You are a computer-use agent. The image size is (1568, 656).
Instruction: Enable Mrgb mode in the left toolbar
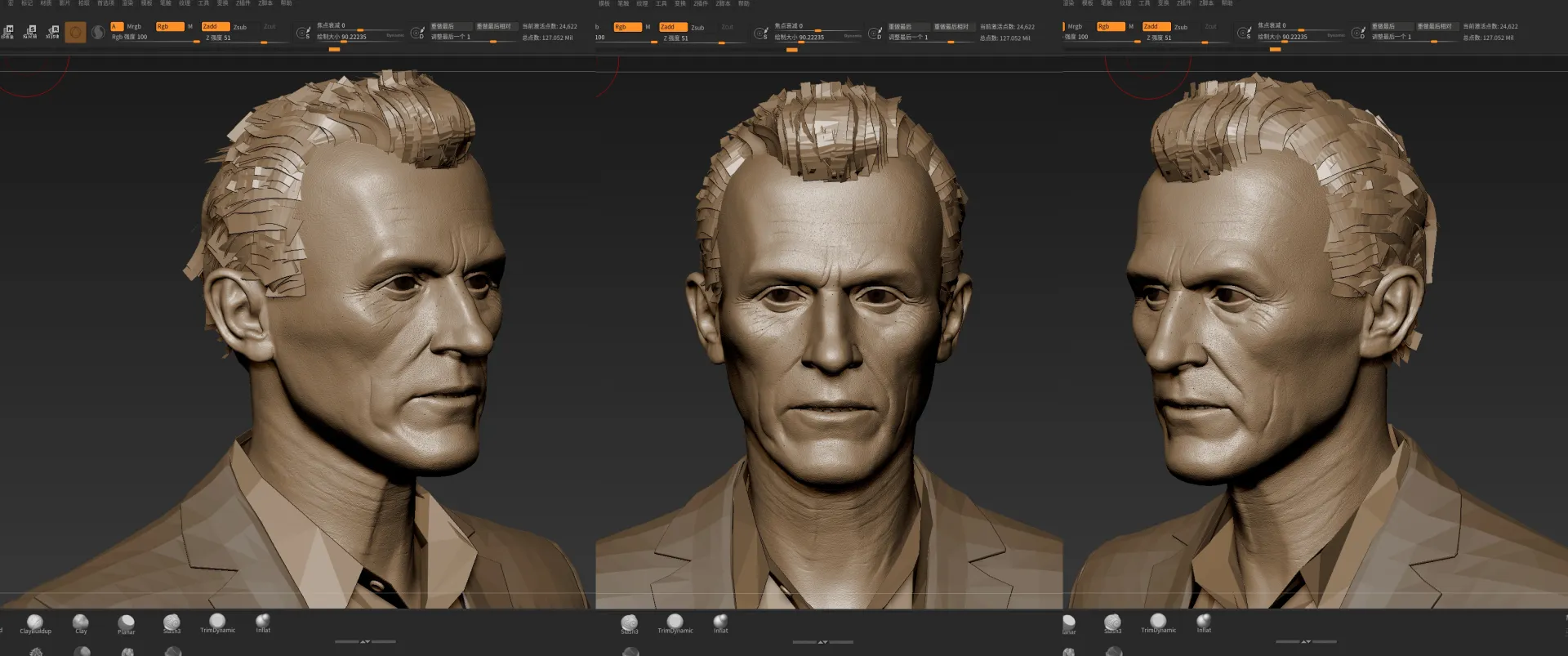coord(133,27)
